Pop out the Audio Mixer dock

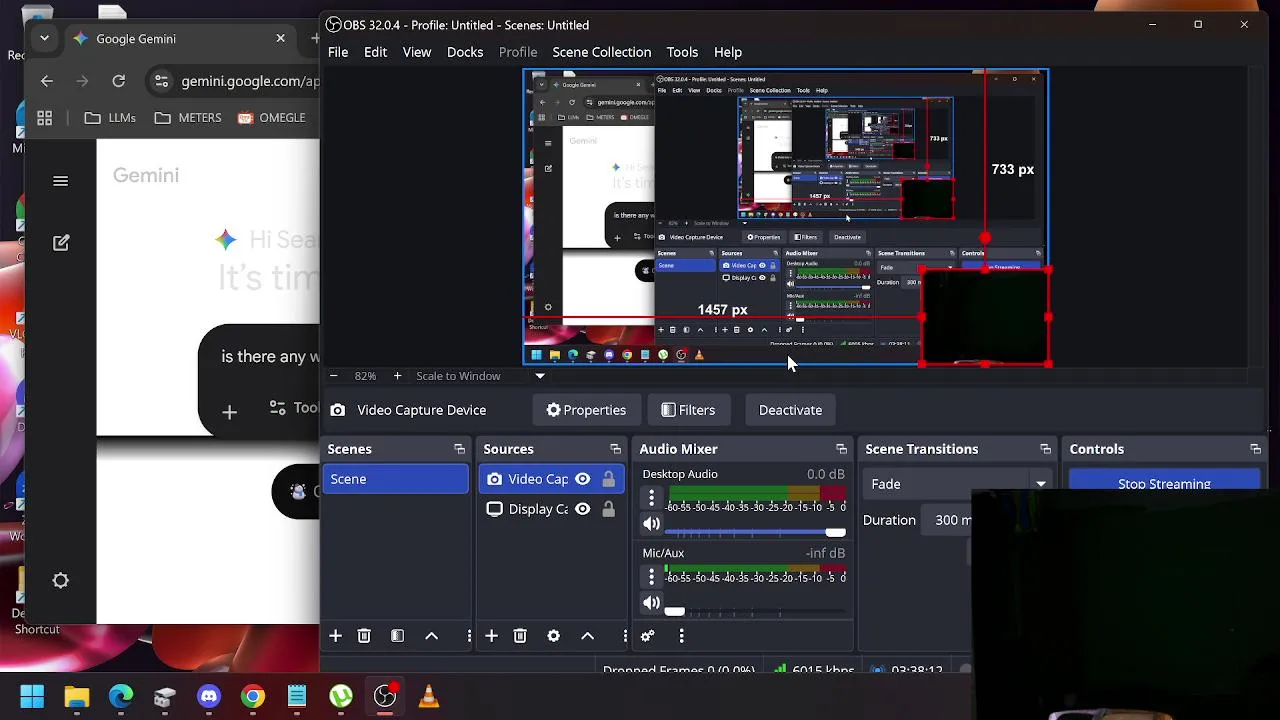pyautogui.click(x=841, y=449)
